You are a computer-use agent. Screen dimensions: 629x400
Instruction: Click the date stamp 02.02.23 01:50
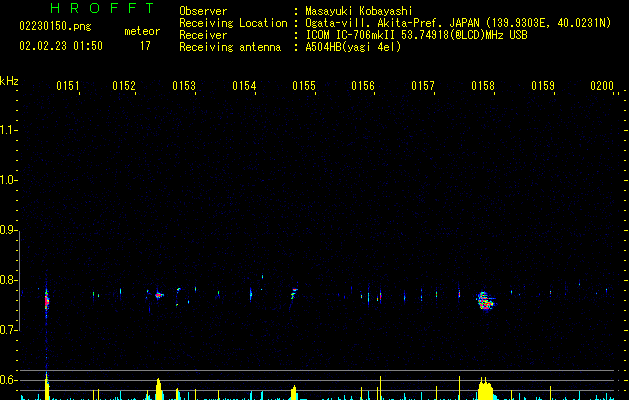pyautogui.click(x=61, y=46)
